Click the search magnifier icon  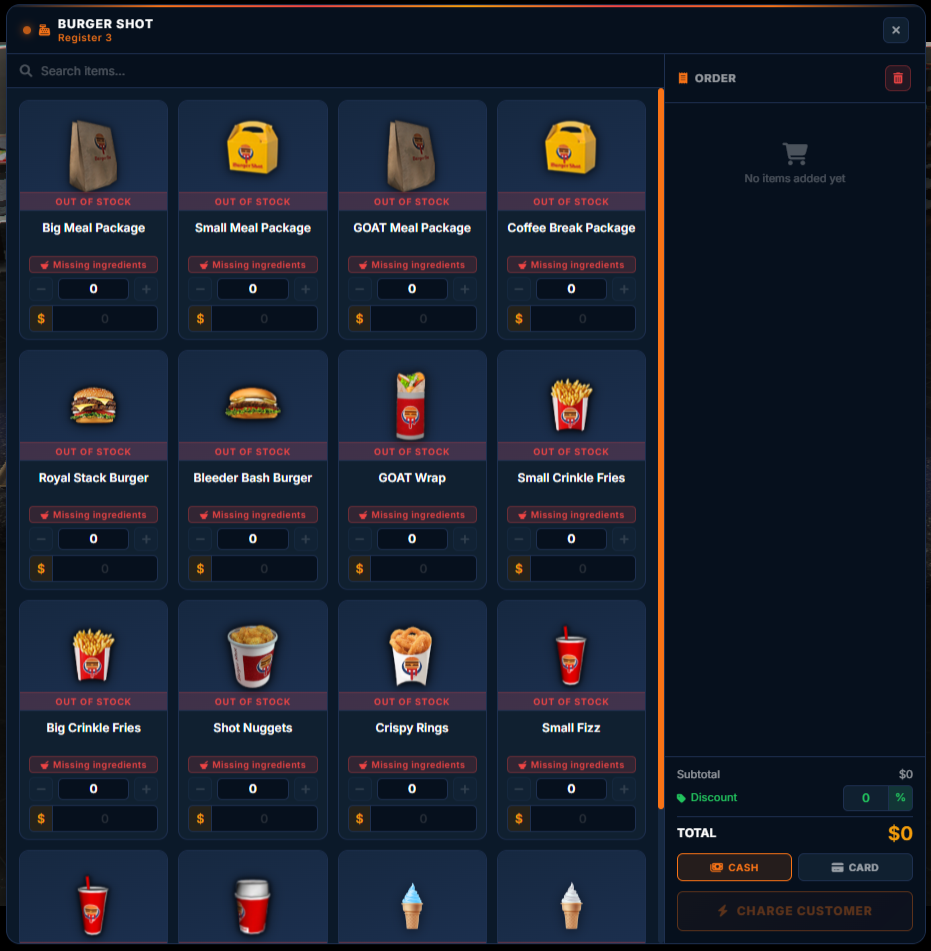tap(25, 71)
